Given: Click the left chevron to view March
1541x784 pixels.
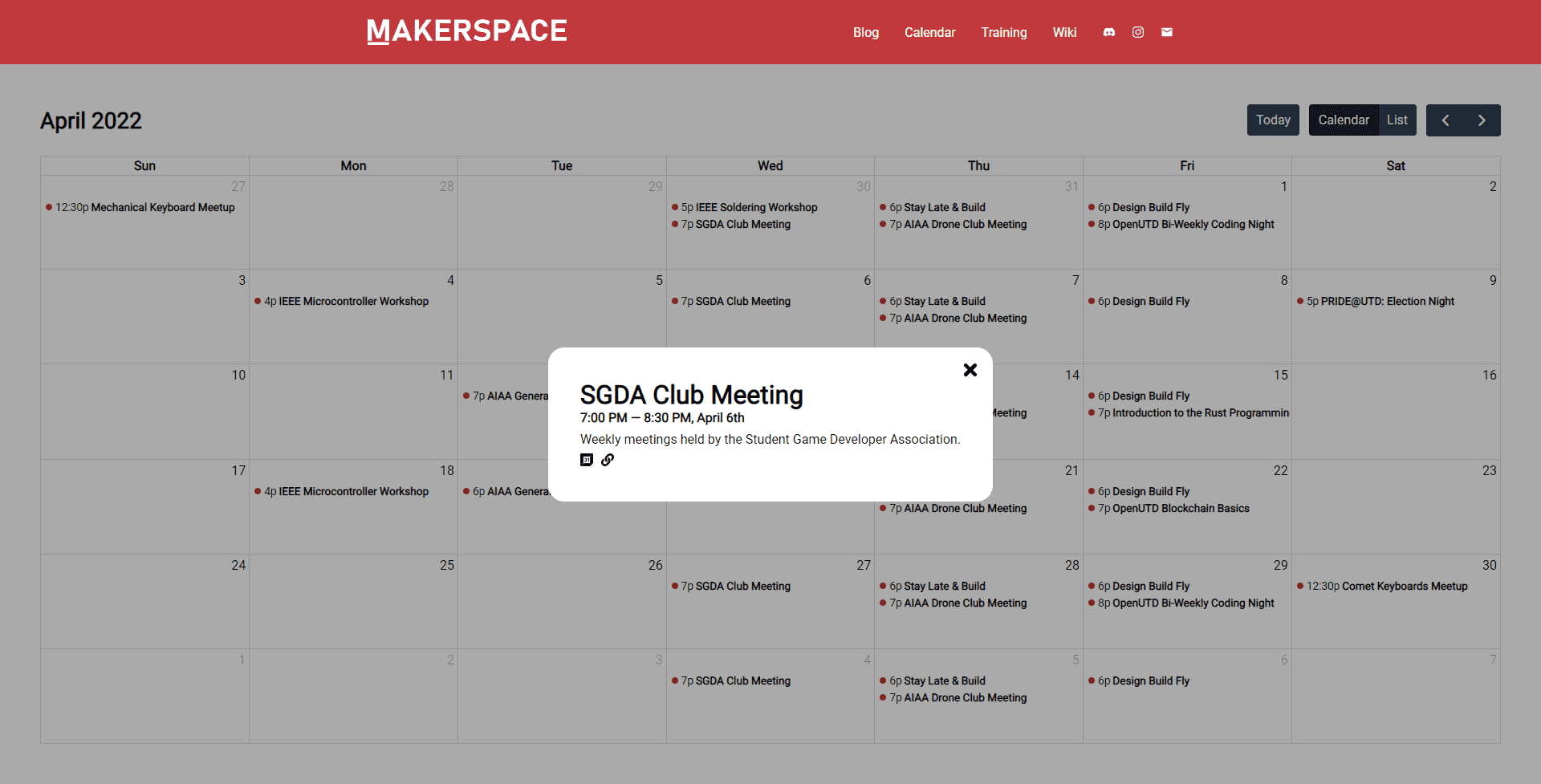Looking at the screenshot, I should pyautogui.click(x=1445, y=120).
